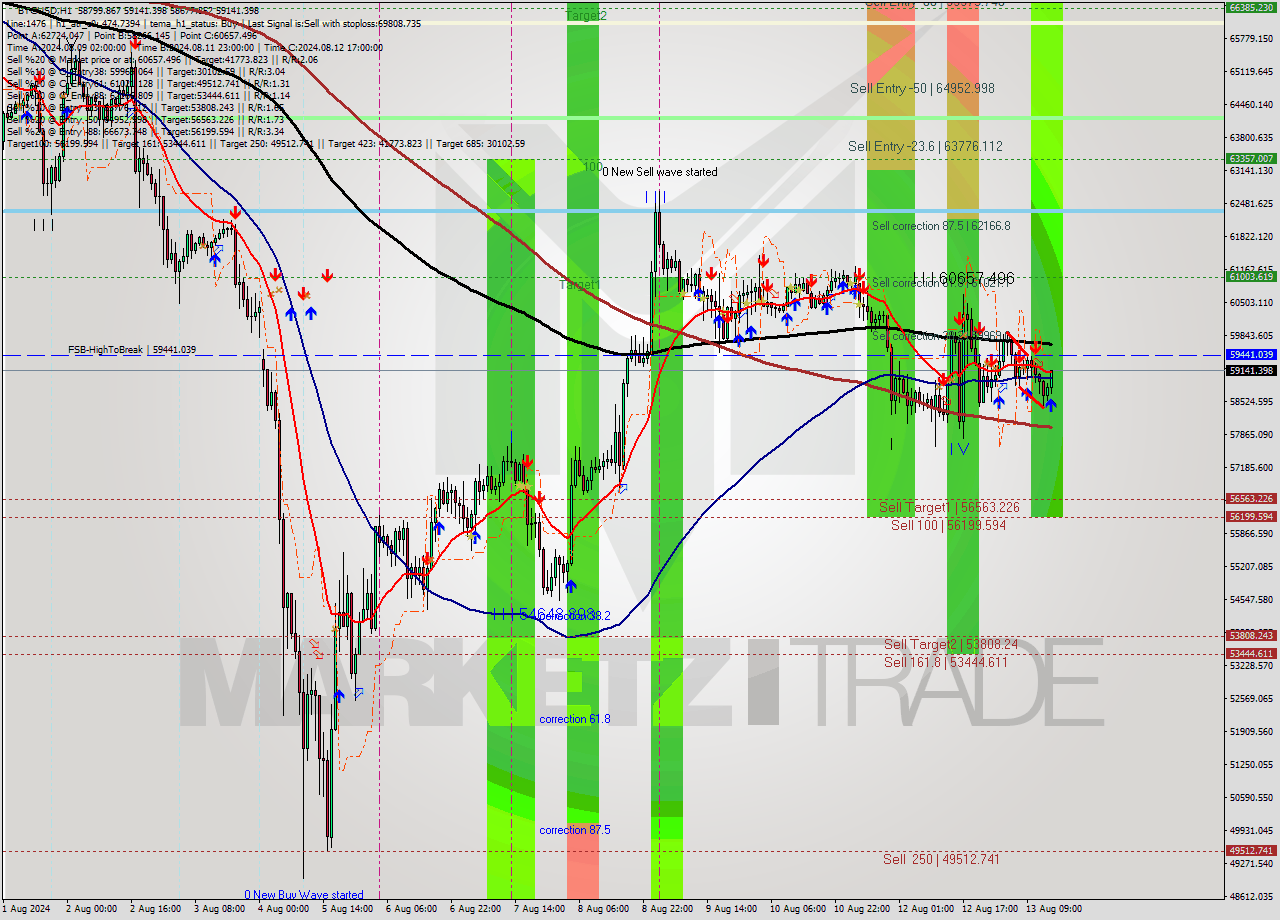
Task: Click the red 53444.611 price tag
Action: 1250,654
